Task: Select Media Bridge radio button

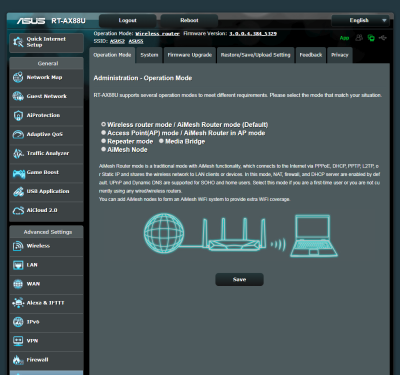Action: point(161,141)
